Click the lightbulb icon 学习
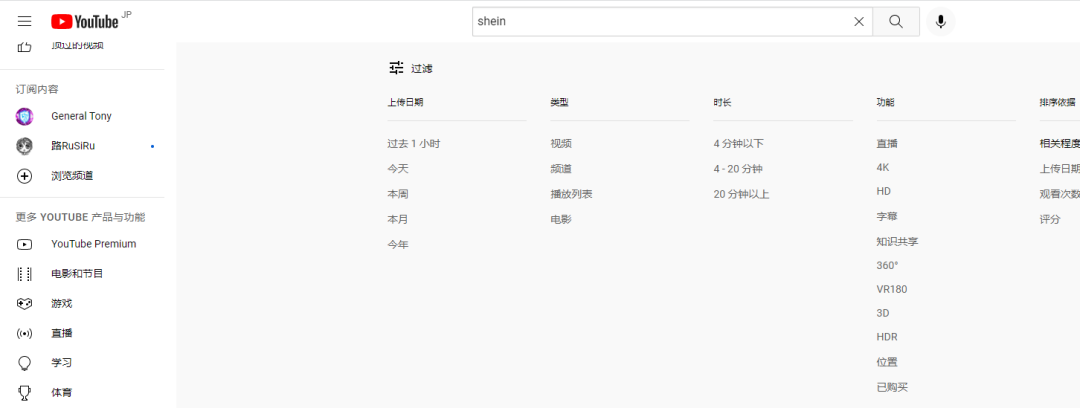The width and height of the screenshot is (1080, 408). (x=24, y=363)
